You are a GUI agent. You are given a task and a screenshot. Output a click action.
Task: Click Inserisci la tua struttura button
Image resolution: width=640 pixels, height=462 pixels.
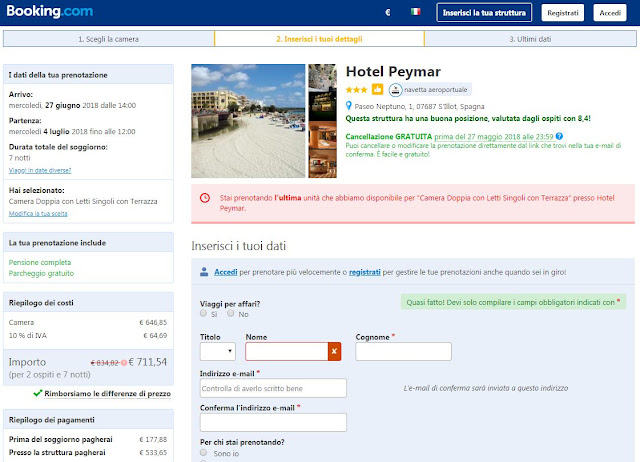click(484, 13)
